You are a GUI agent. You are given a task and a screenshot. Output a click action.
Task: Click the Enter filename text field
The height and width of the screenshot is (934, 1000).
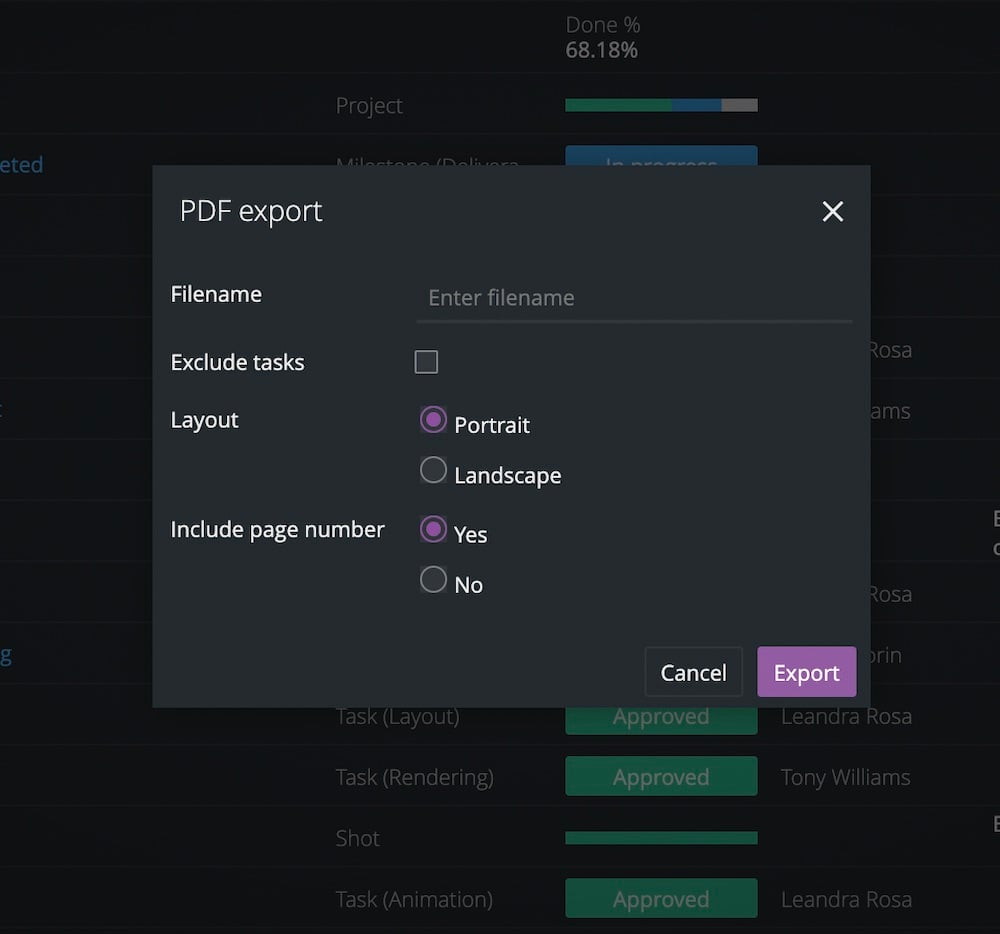(x=634, y=298)
